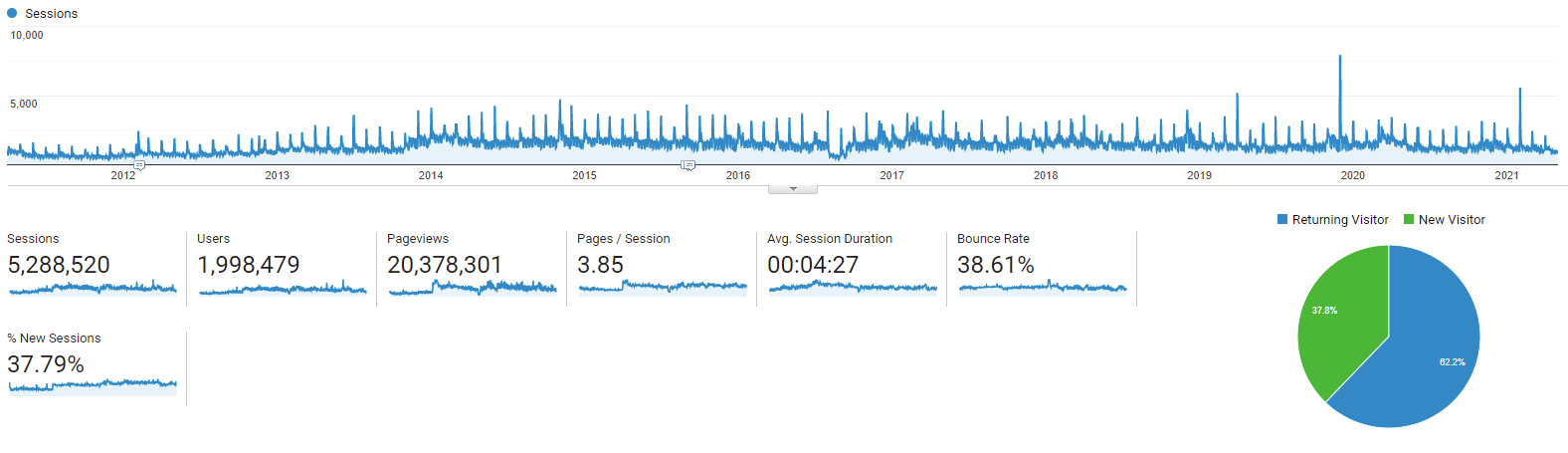This screenshot has width=1568, height=453.
Task: Open the annotation icon between 2015 and 2016
Action: [x=687, y=165]
